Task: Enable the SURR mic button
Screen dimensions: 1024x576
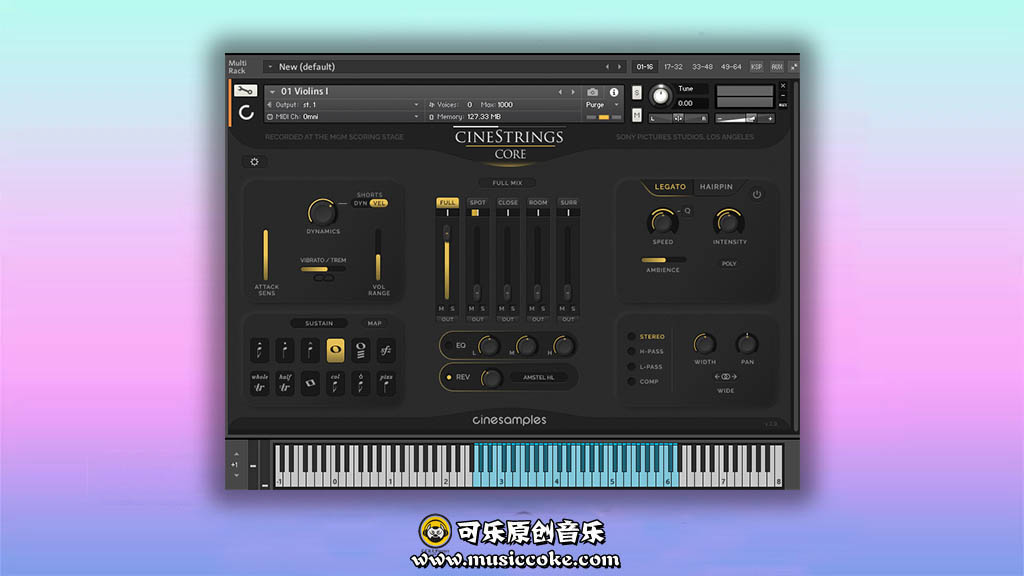Action: 568,202
